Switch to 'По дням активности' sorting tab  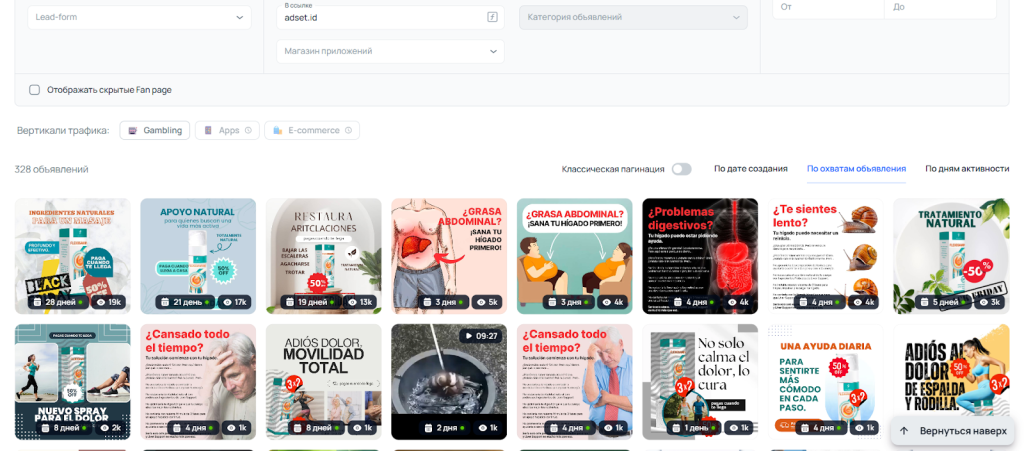pyautogui.click(x=966, y=169)
